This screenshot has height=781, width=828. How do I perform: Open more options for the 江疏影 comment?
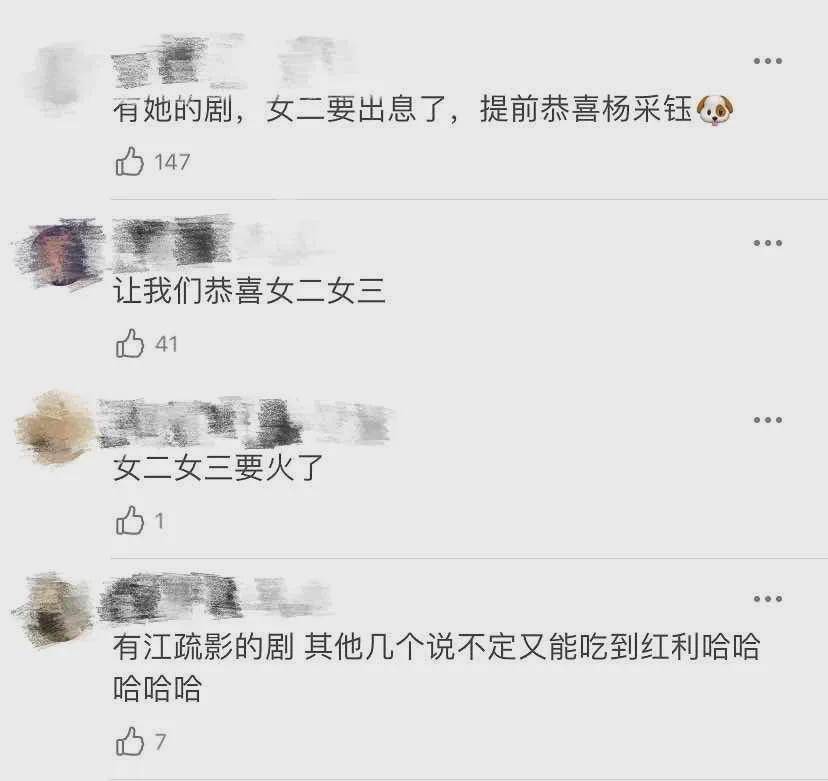click(x=767, y=599)
